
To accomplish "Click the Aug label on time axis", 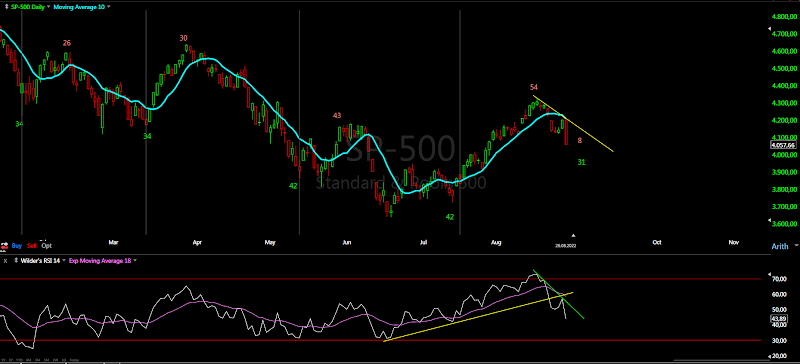I will click(496, 242).
